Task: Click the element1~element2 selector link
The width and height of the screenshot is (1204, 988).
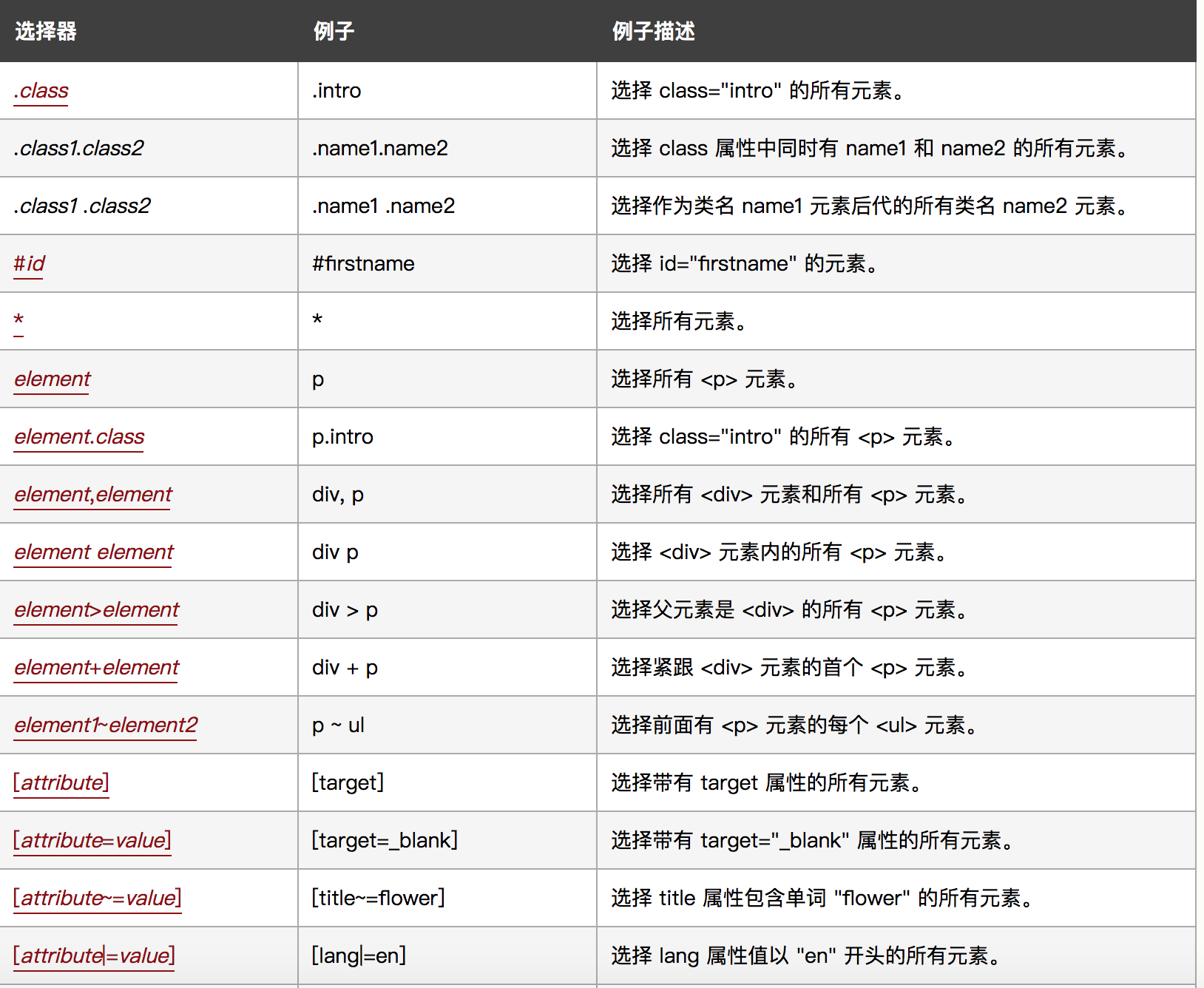Action: point(106,725)
